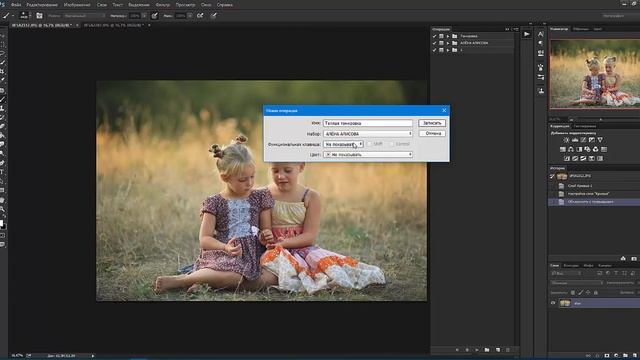The width and height of the screenshot is (640, 360).
Task: Toggle the Brush panel from options bar
Action: coord(39,16)
